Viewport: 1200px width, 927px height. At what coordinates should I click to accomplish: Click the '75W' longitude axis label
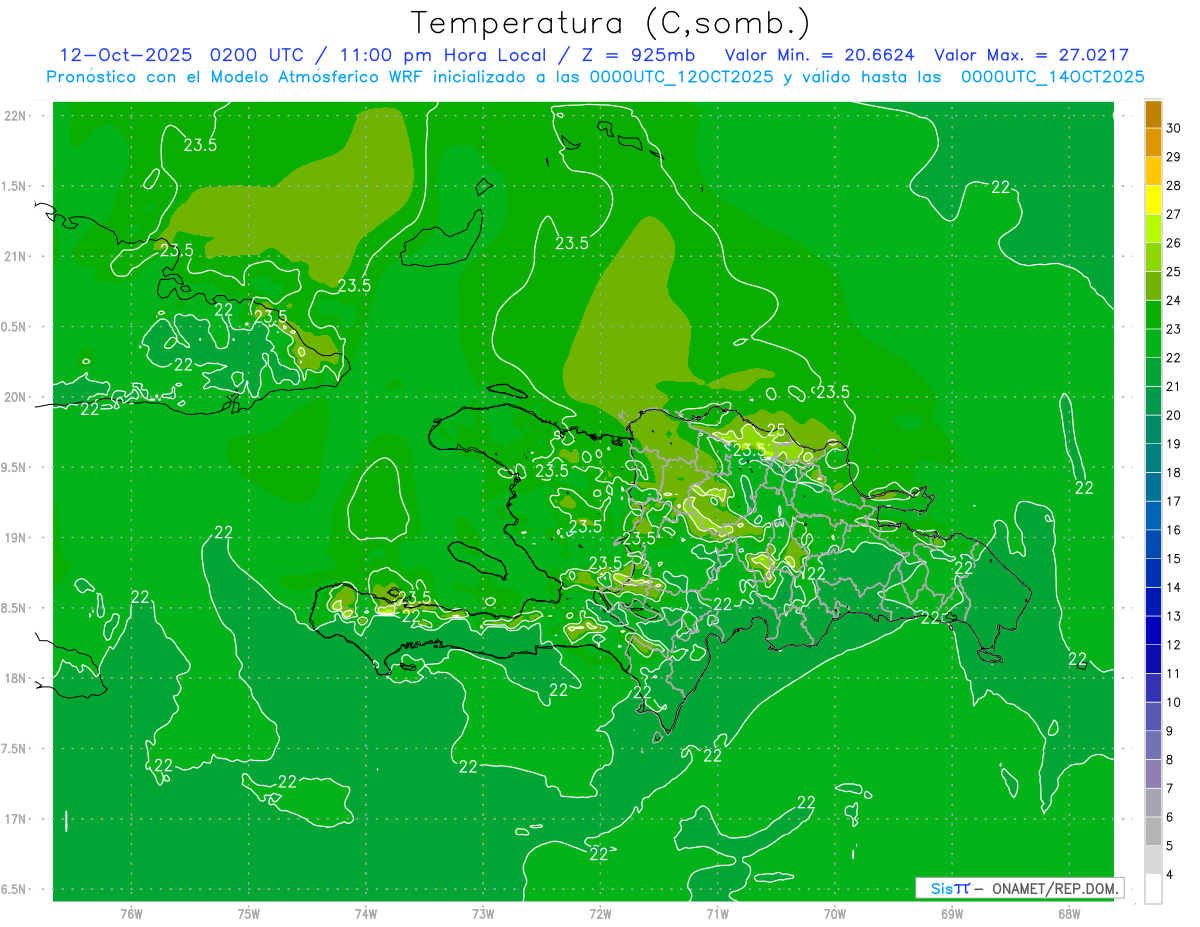click(249, 914)
